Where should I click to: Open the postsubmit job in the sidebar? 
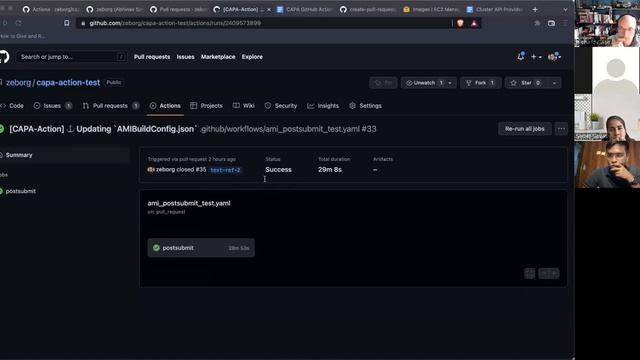pyautogui.click(x=20, y=191)
